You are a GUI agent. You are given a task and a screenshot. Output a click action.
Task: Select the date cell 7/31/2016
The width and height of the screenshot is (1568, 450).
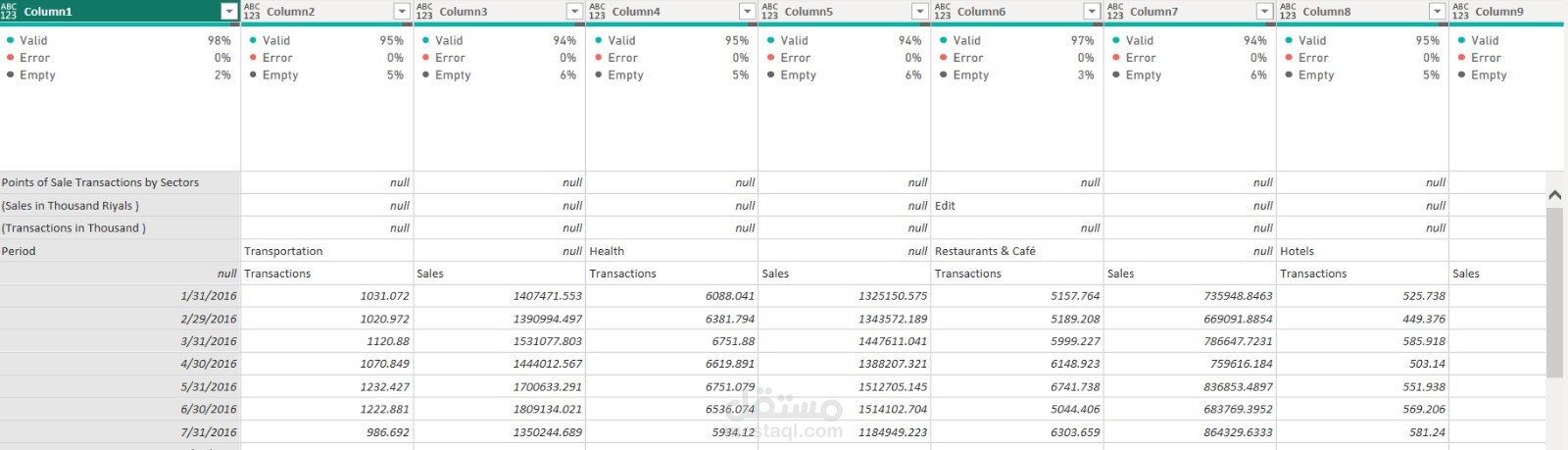(x=120, y=431)
